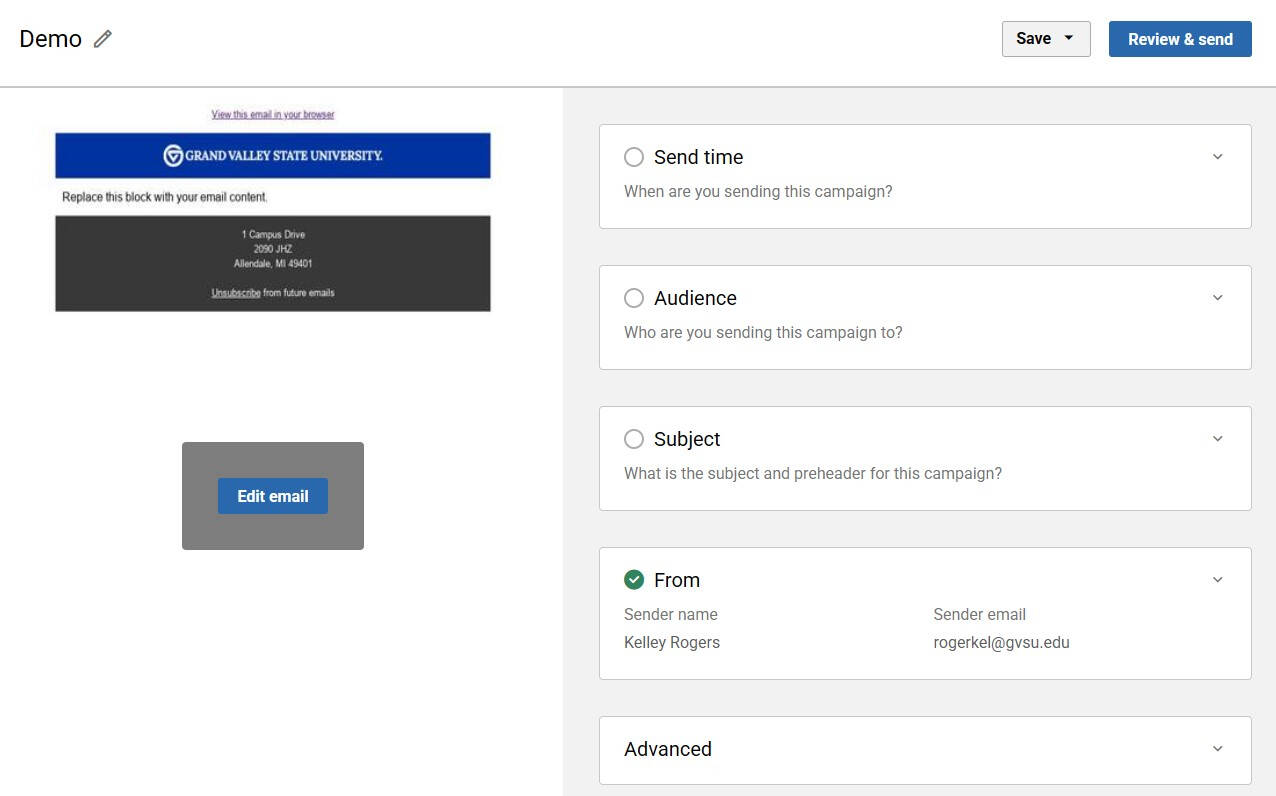Expand the From section chevron
This screenshot has height=796, width=1276.
(1217, 580)
